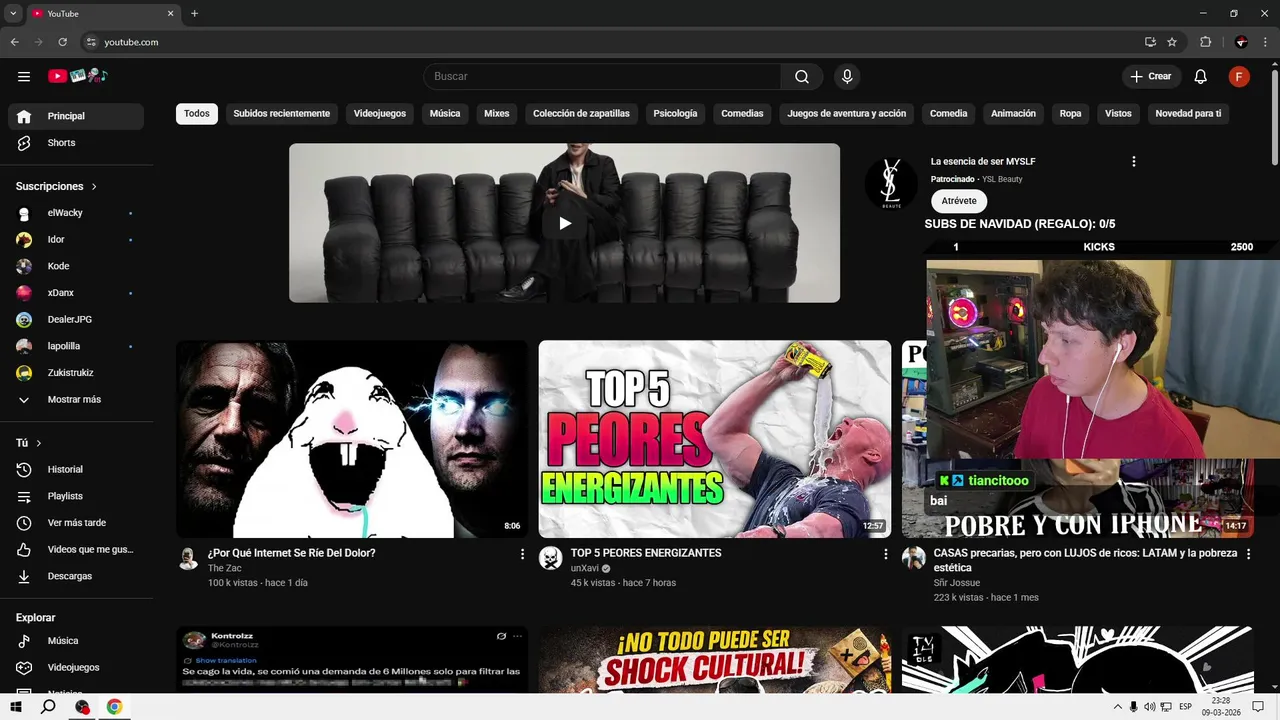The width and height of the screenshot is (1280, 720).
Task: Click the YouTube logo
Action: coord(77,76)
